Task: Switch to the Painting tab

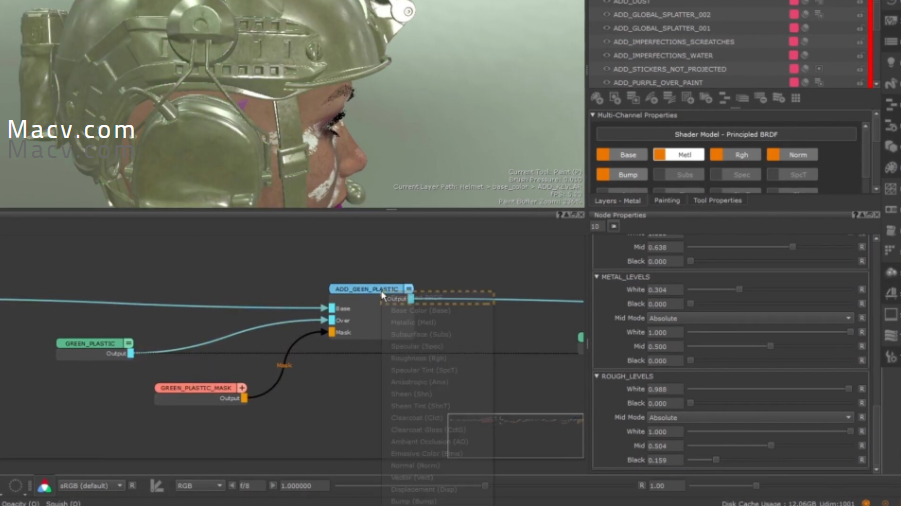Action: tap(666, 201)
